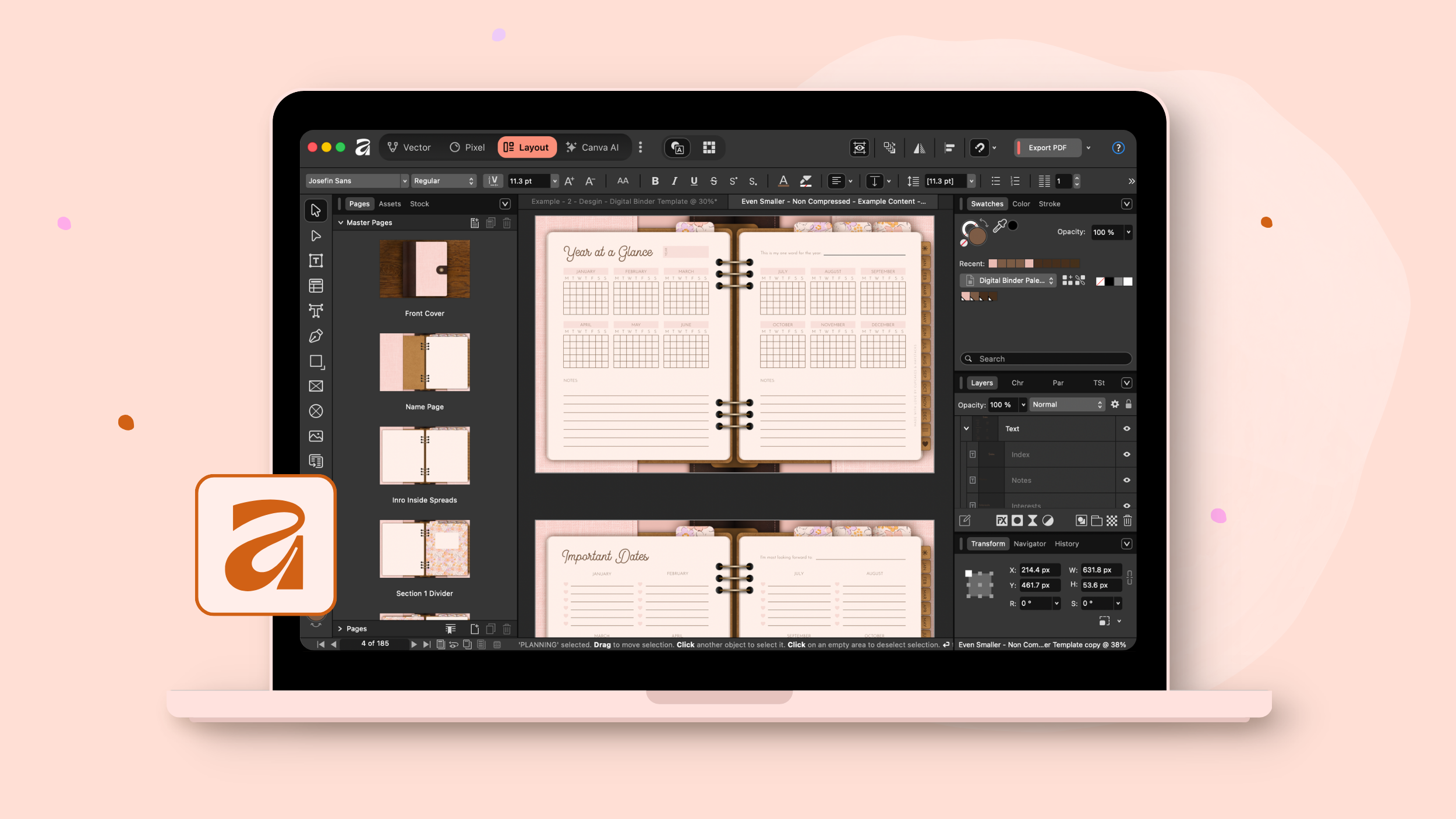
Task: Click the layer FX effects icon
Action: (1001, 521)
